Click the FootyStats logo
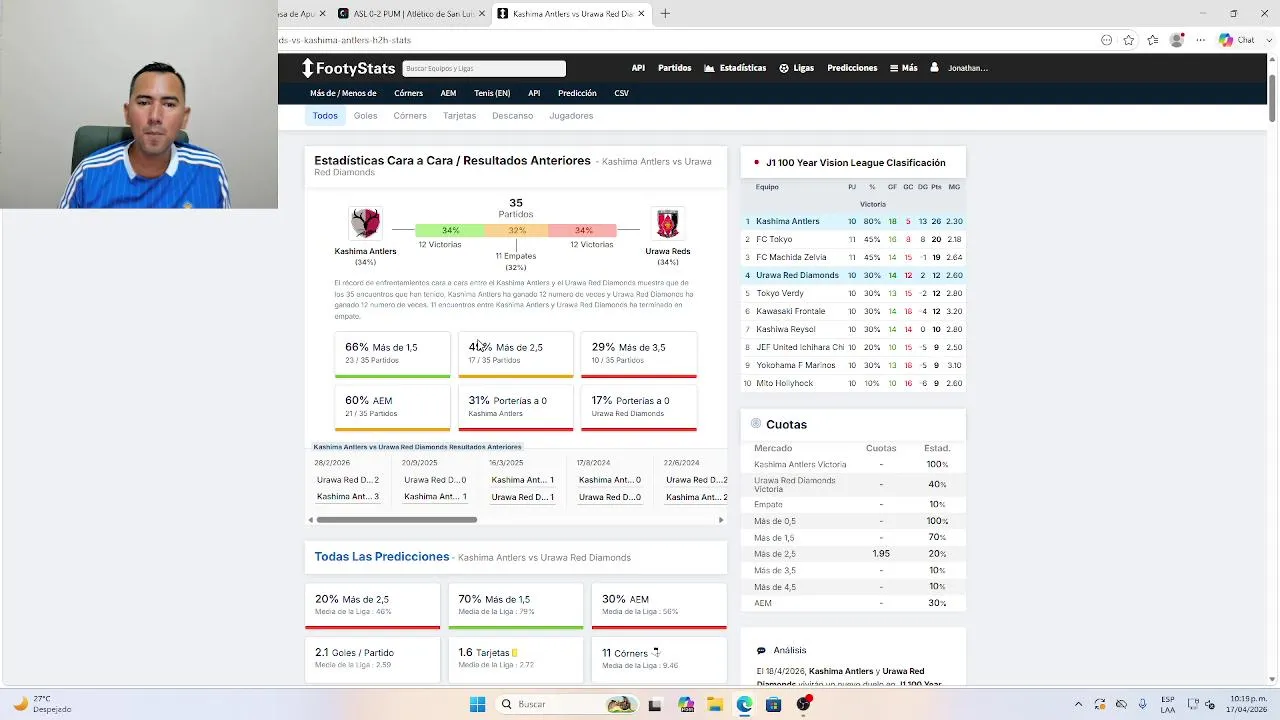Screen dimensions: 1280x720 [349, 68]
